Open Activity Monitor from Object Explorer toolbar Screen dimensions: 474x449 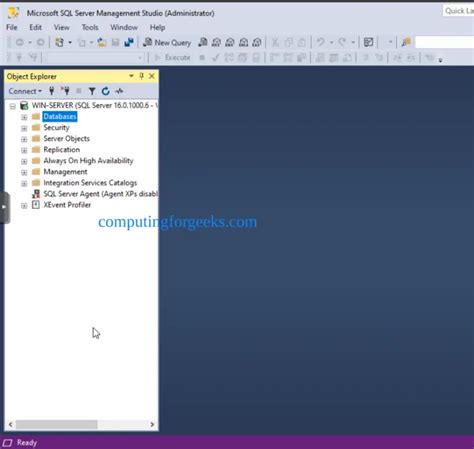[119, 91]
